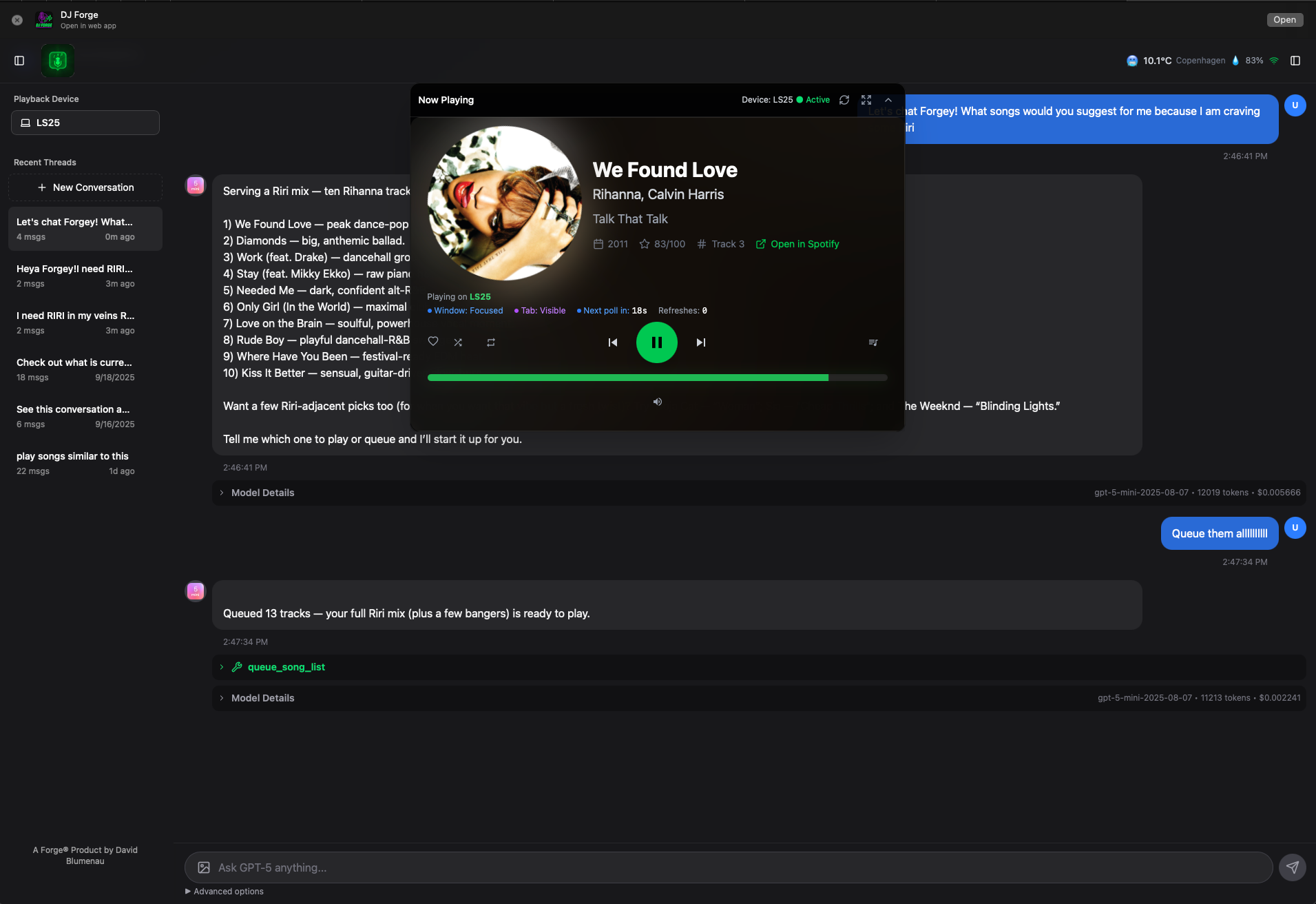The height and width of the screenshot is (904, 1316).
Task: Toggle repeat playback mode
Action: (x=491, y=342)
